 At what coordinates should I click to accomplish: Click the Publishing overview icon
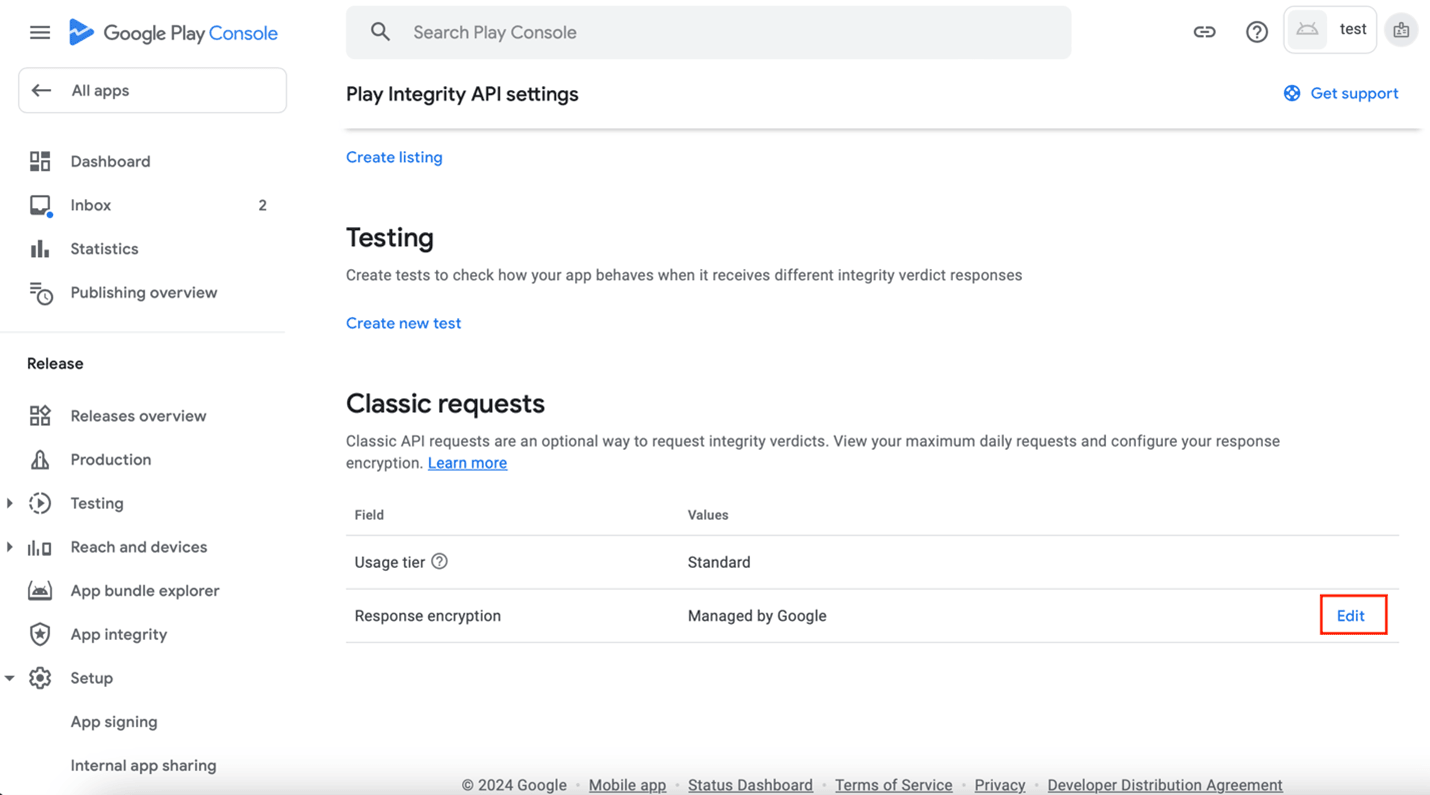[x=40, y=293]
